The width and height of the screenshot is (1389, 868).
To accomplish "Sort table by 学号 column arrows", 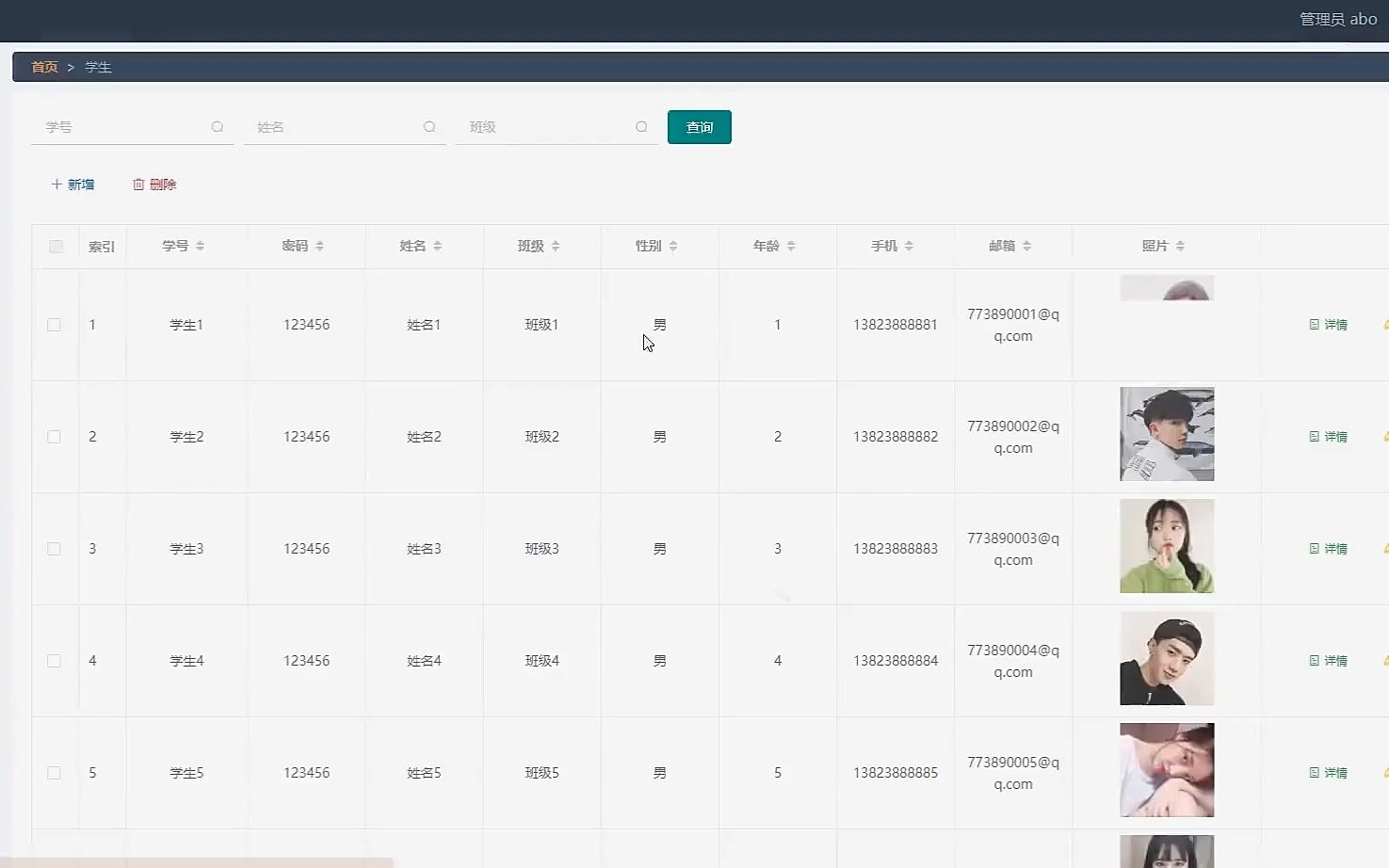I will click(201, 246).
